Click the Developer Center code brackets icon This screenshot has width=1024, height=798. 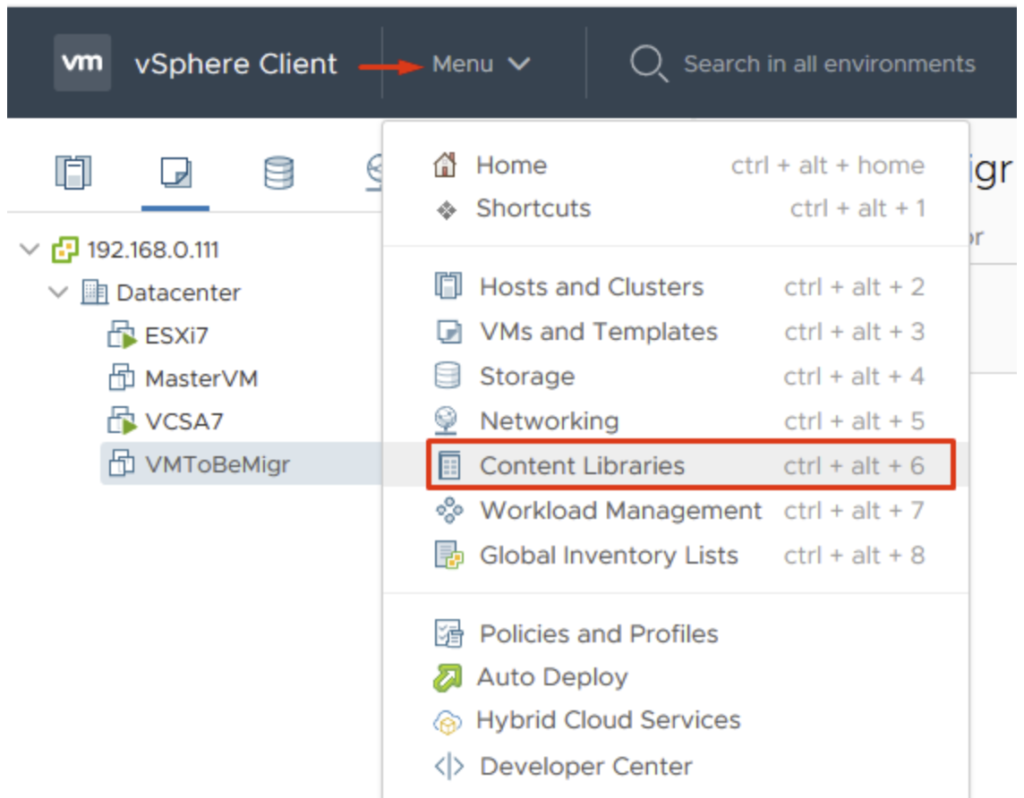coord(449,766)
